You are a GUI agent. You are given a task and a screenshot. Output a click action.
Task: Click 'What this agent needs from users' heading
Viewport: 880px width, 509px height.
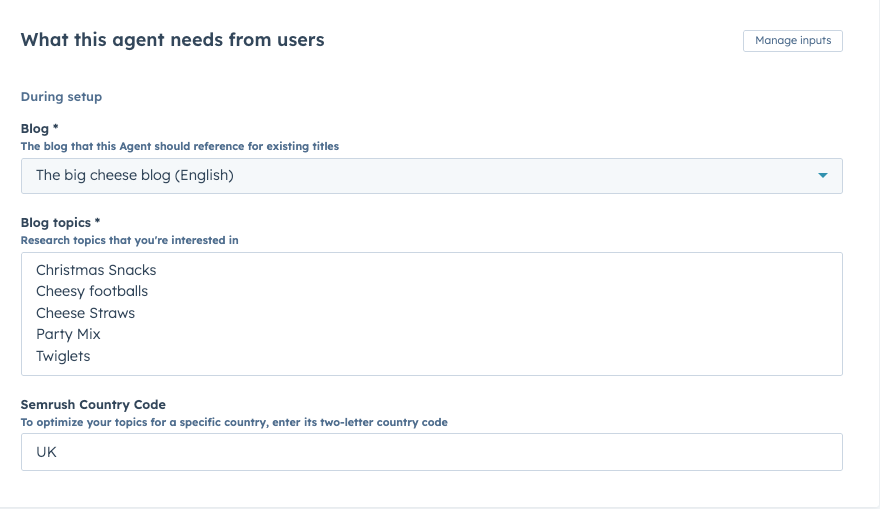tap(172, 40)
